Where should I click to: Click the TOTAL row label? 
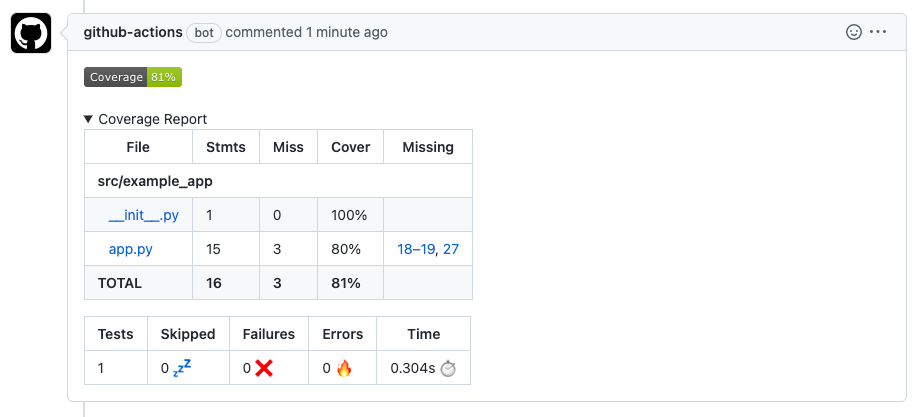pyautogui.click(x=120, y=283)
